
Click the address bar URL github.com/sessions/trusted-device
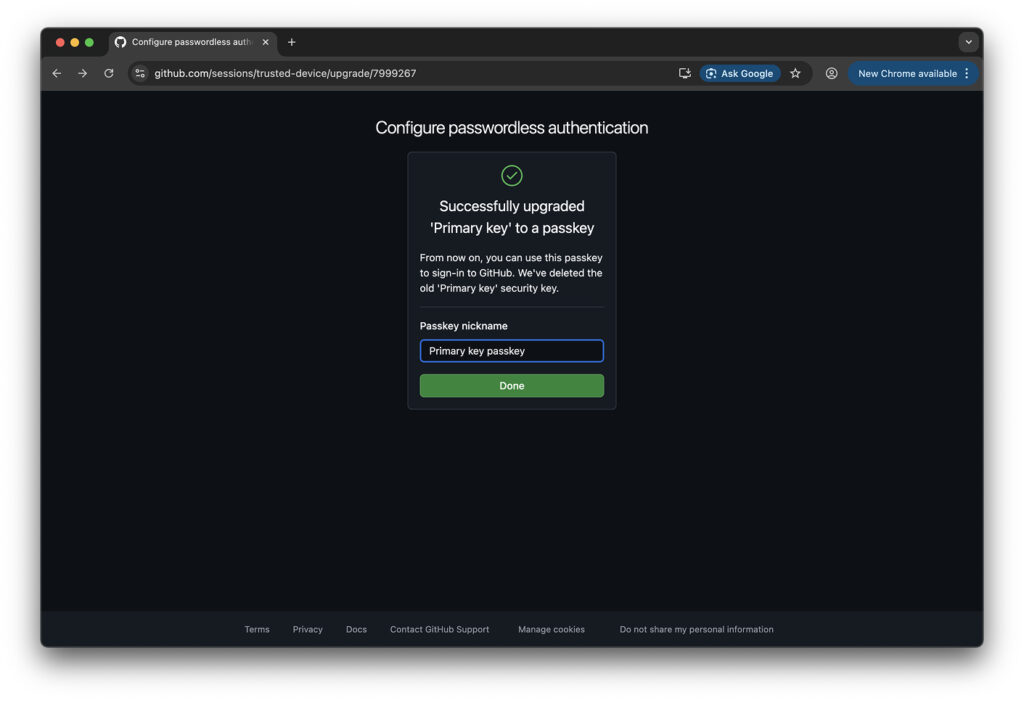click(285, 73)
